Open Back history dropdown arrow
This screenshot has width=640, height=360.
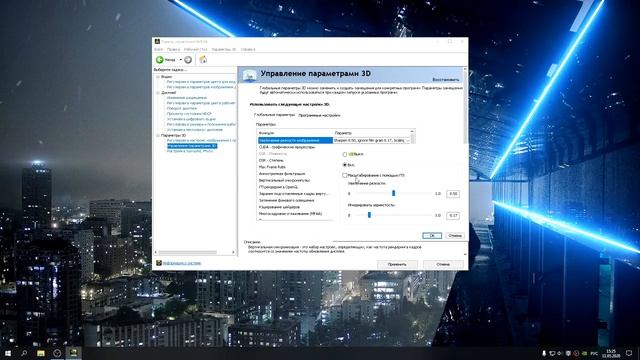click(x=180, y=60)
